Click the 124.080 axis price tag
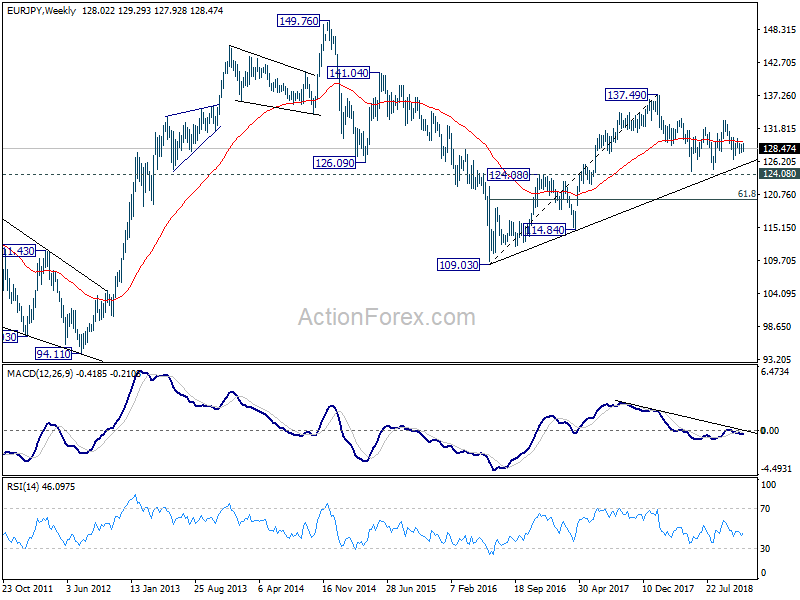The height and width of the screenshot is (600, 800). click(x=779, y=174)
